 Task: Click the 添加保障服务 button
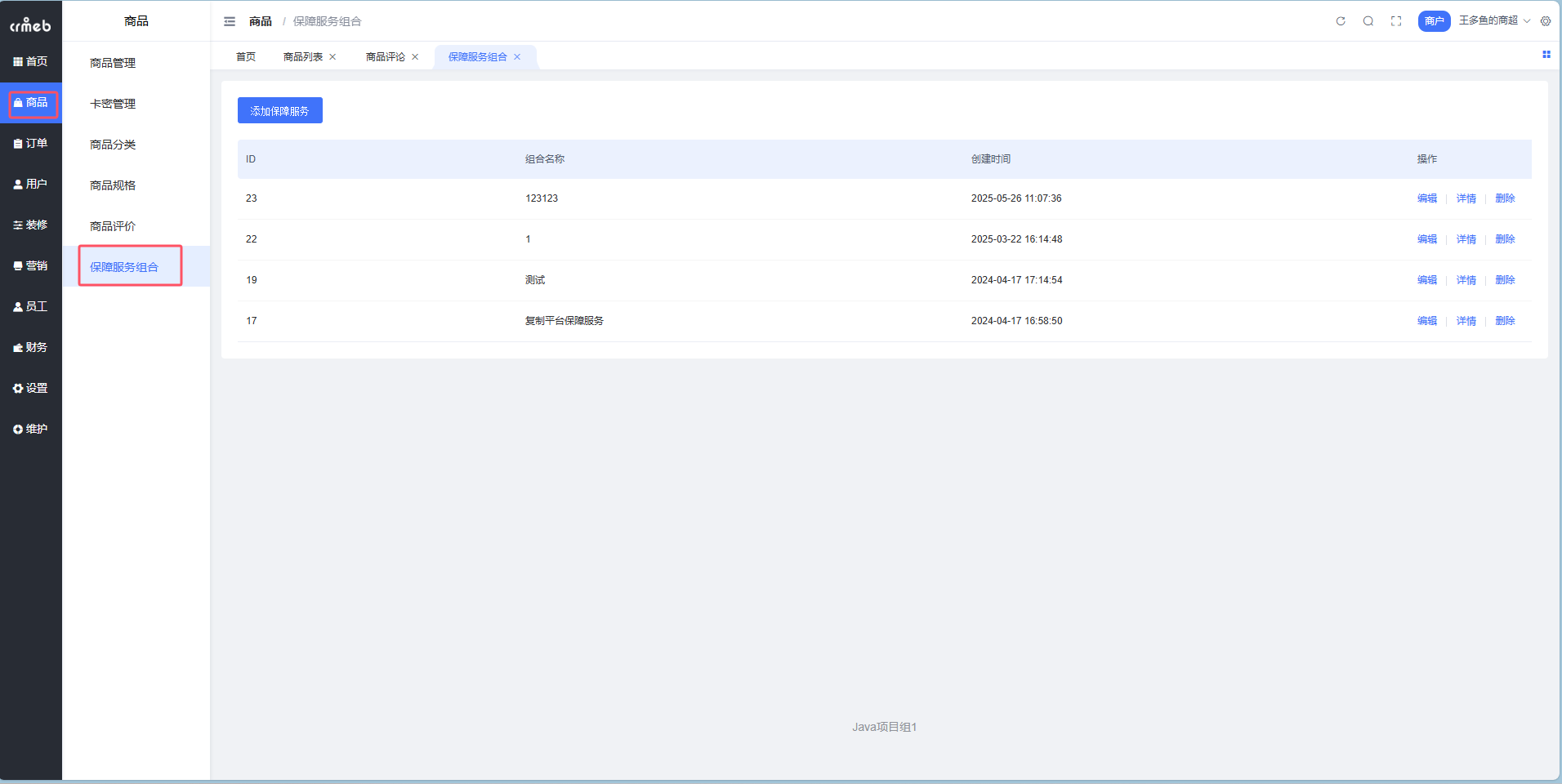pos(279,111)
